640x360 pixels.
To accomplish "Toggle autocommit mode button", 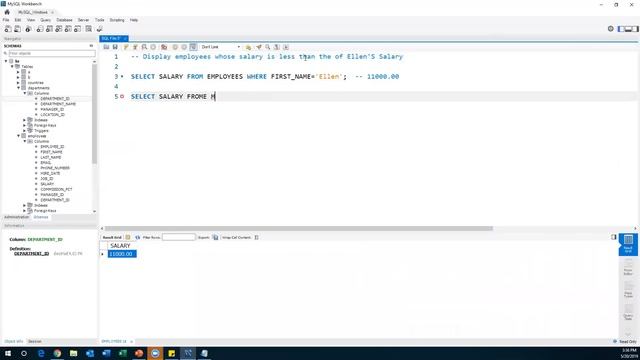I will (193, 47).
